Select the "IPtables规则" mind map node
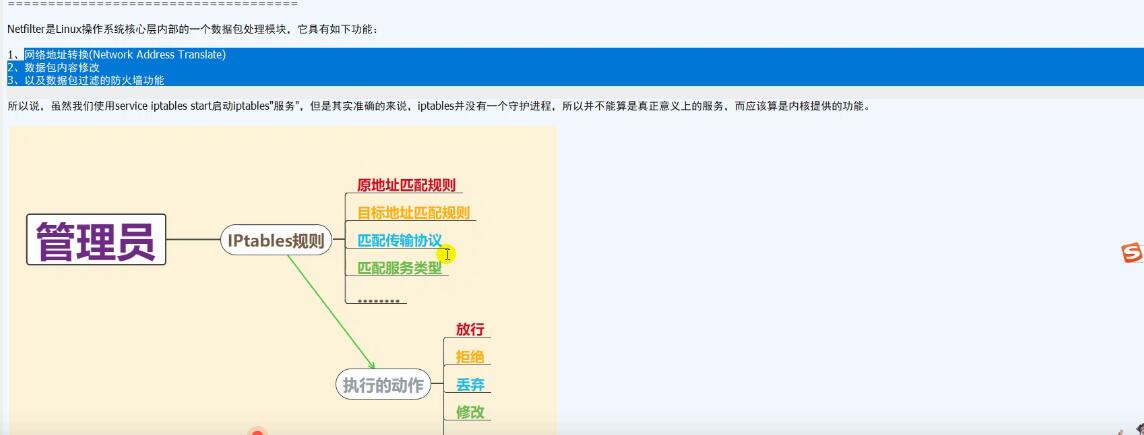 coord(276,240)
